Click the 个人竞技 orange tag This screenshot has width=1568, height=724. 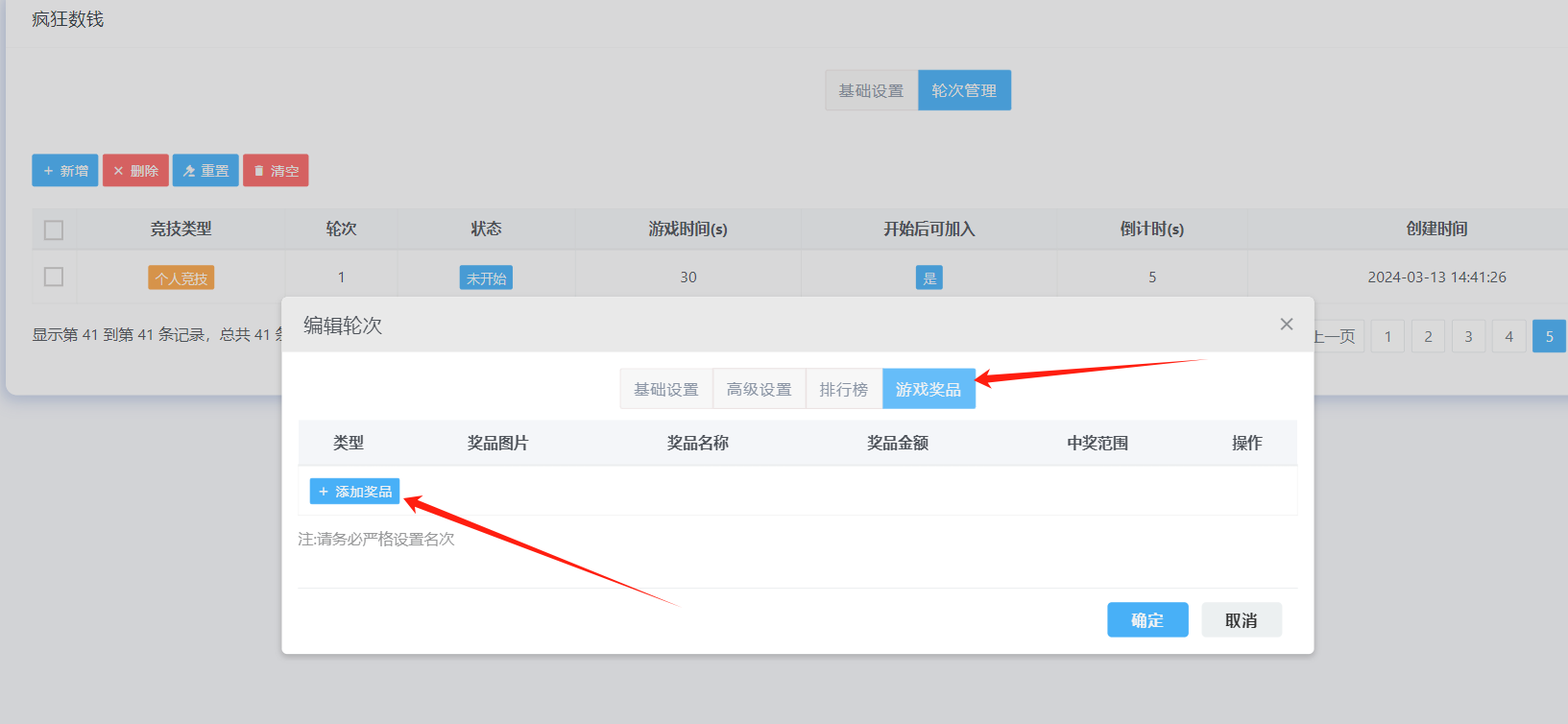point(181,278)
